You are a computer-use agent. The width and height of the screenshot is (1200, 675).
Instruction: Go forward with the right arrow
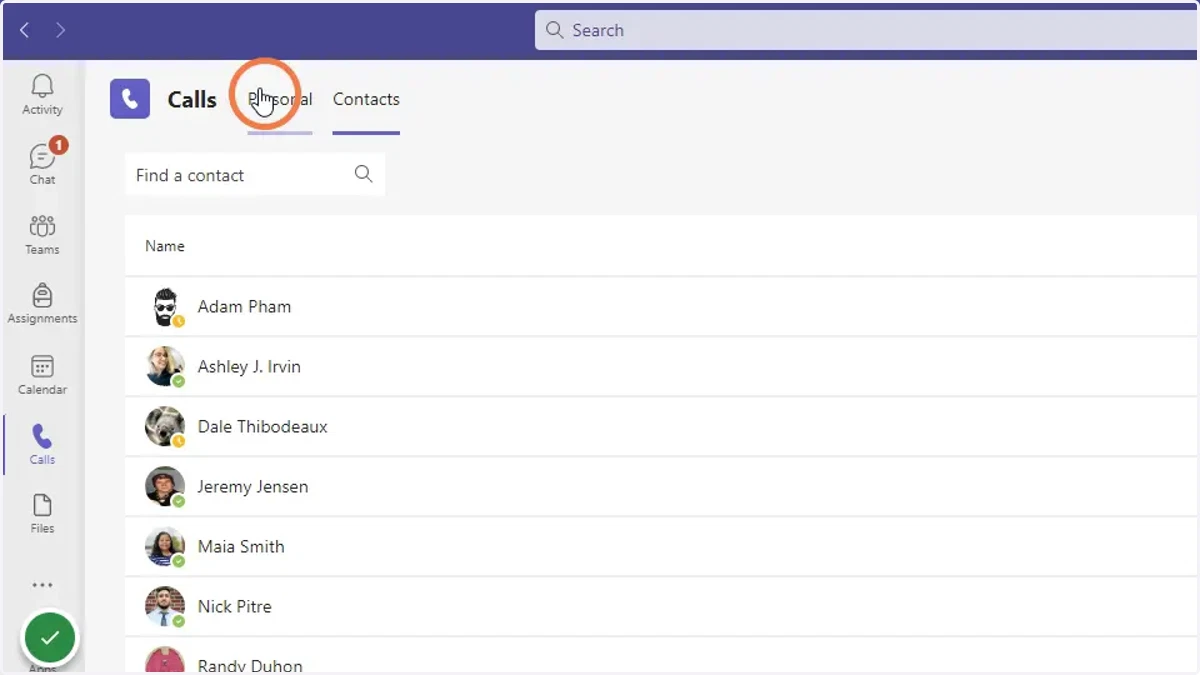[60, 30]
